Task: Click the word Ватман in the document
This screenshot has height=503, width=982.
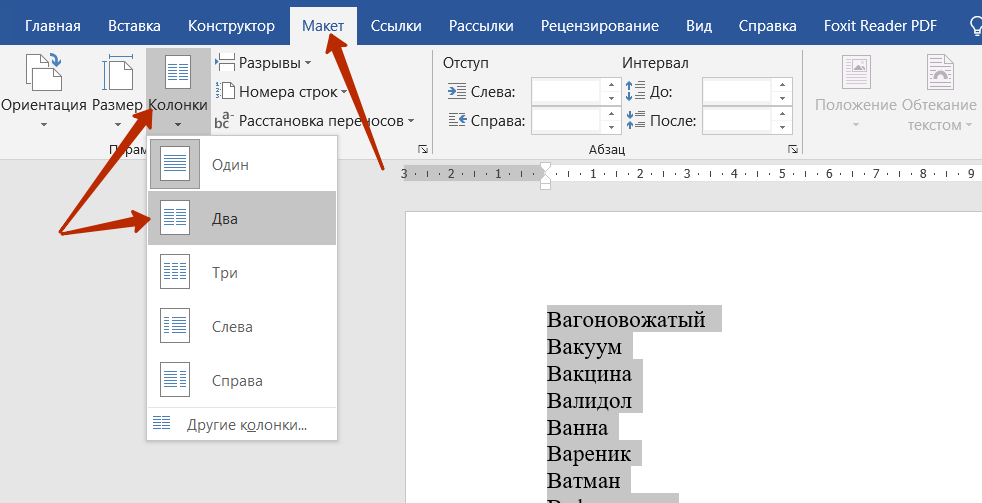Action: [584, 480]
